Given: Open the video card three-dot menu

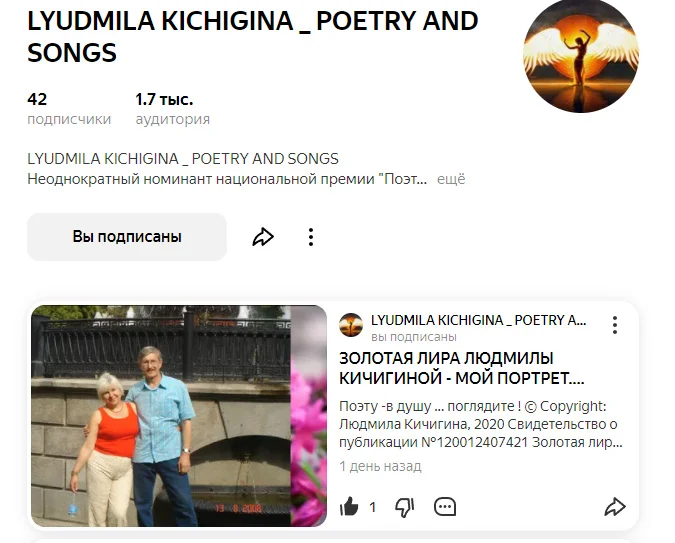Looking at the screenshot, I should [x=615, y=325].
